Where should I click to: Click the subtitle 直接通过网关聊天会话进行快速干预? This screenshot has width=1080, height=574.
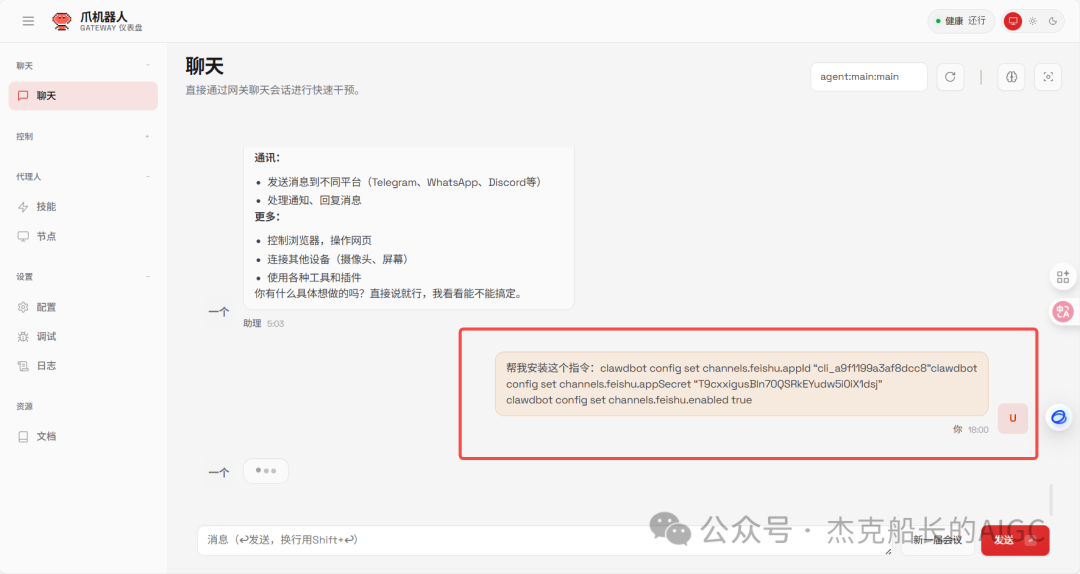point(273,90)
